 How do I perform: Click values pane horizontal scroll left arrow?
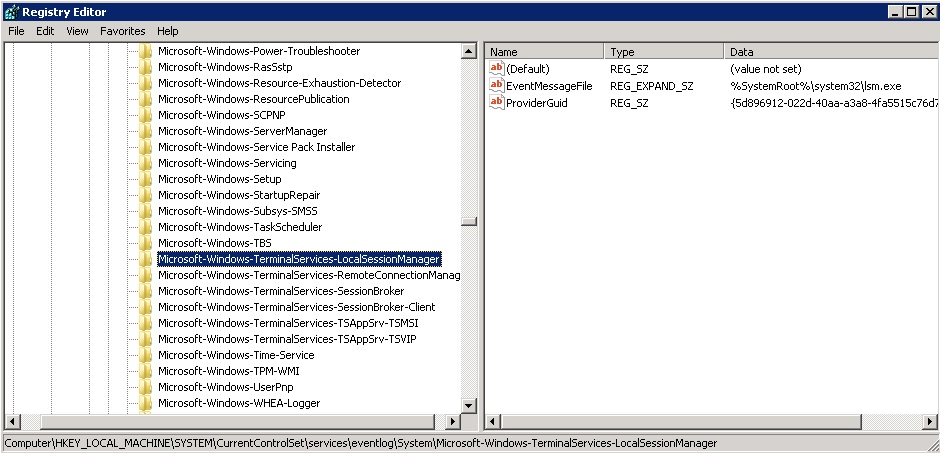click(492, 421)
